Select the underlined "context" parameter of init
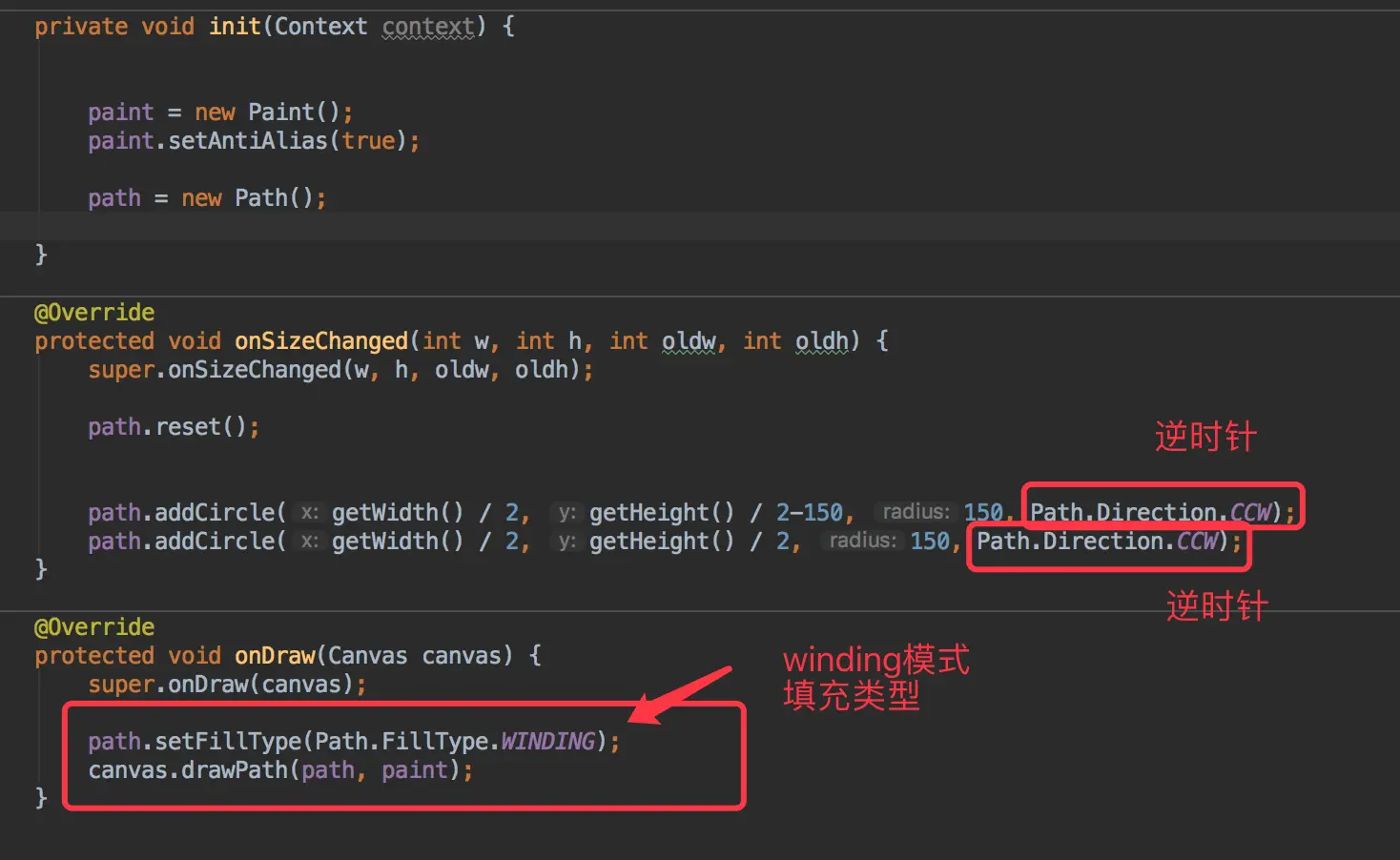The width and height of the screenshot is (1400, 860). pyautogui.click(x=428, y=26)
